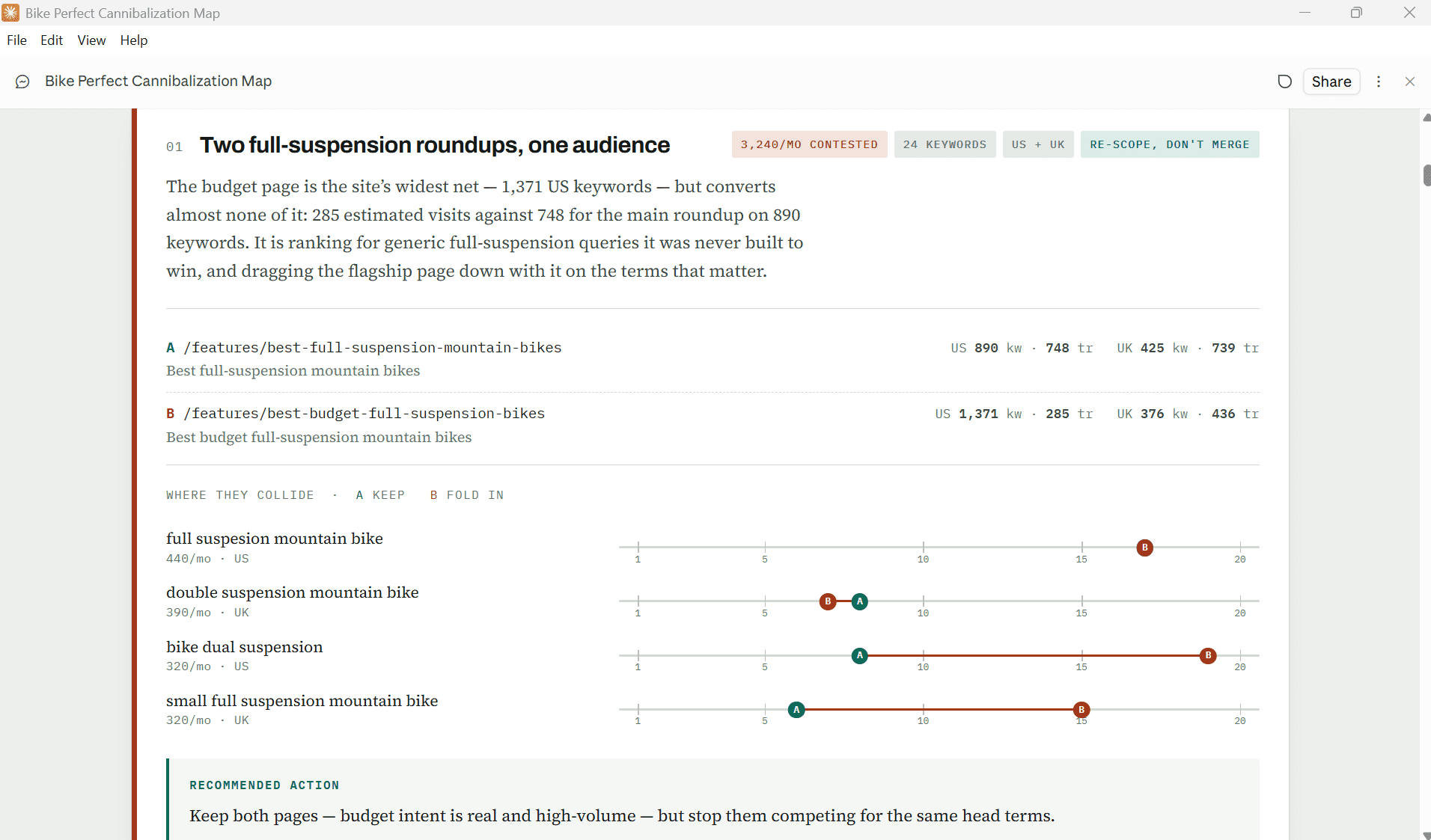Click the 'B FOLD IN' legend label
The image size is (1431, 840).
click(x=467, y=495)
